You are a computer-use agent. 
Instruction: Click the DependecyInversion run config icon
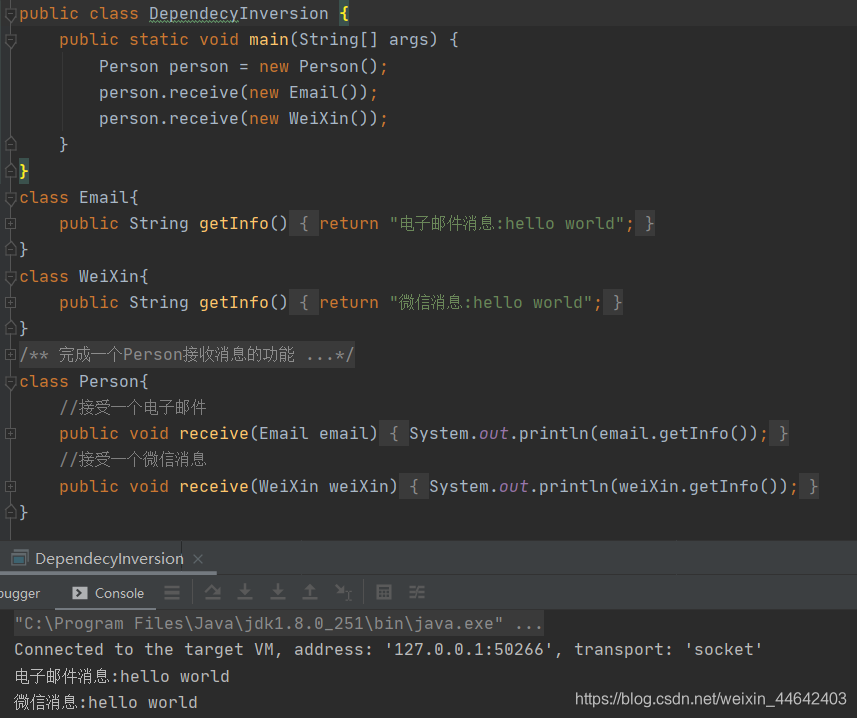tap(20, 558)
